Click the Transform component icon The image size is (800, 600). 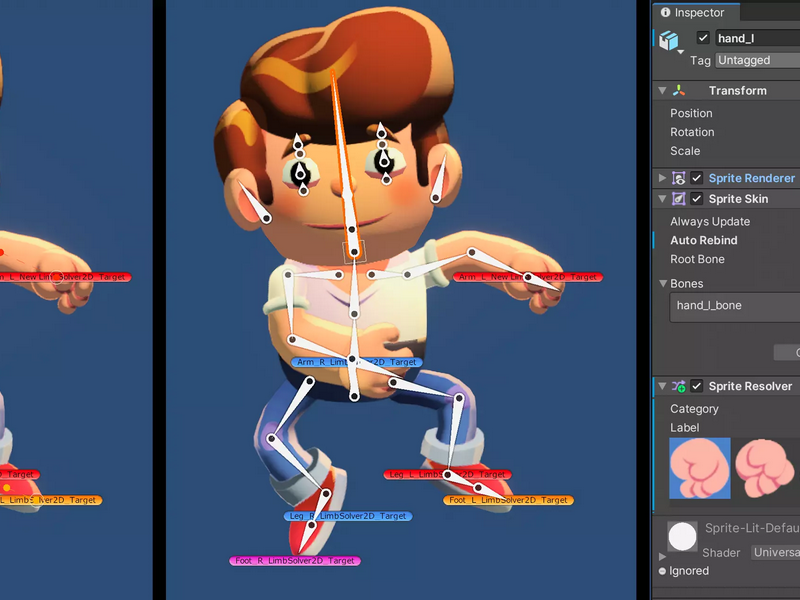click(x=679, y=91)
